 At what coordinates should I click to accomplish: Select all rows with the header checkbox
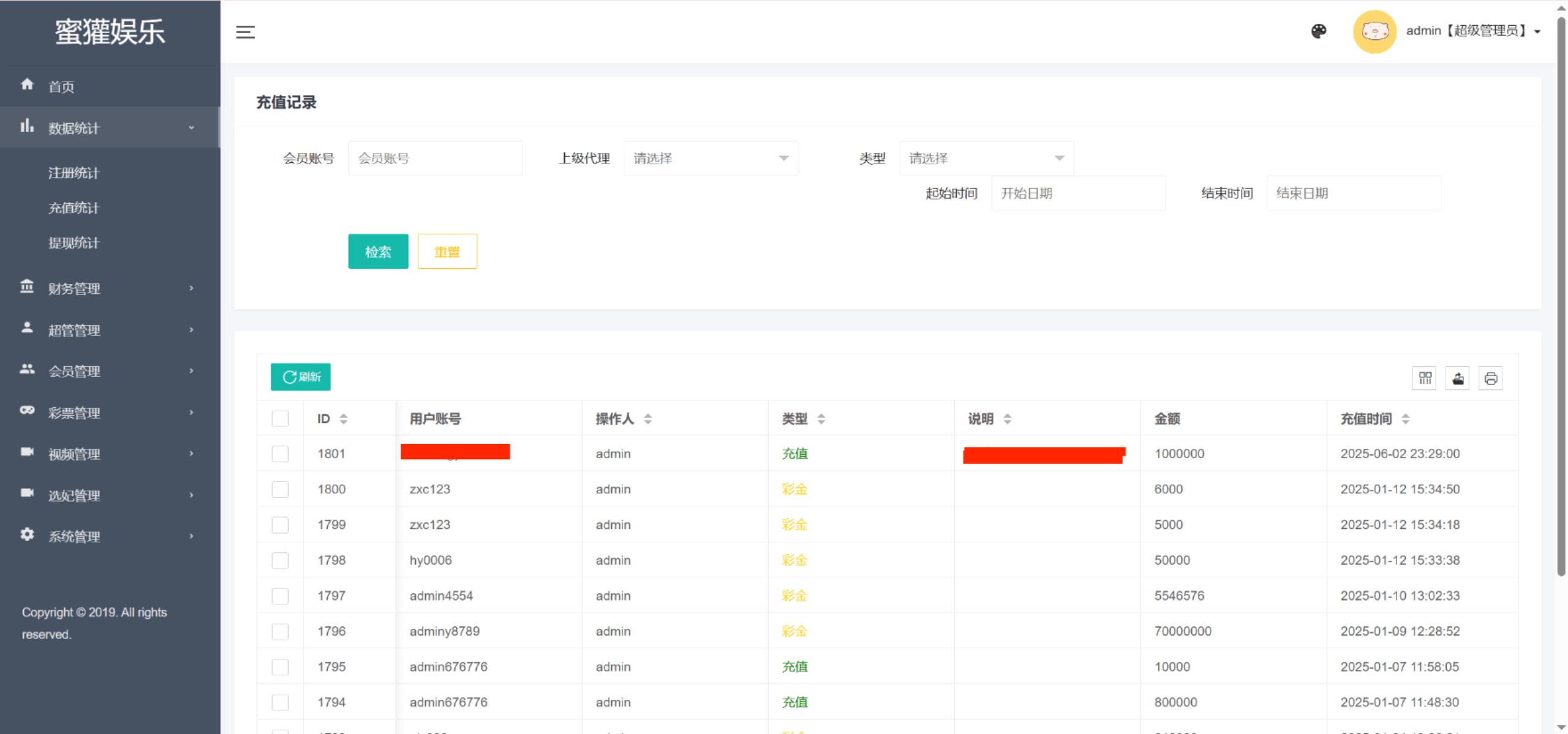point(280,419)
